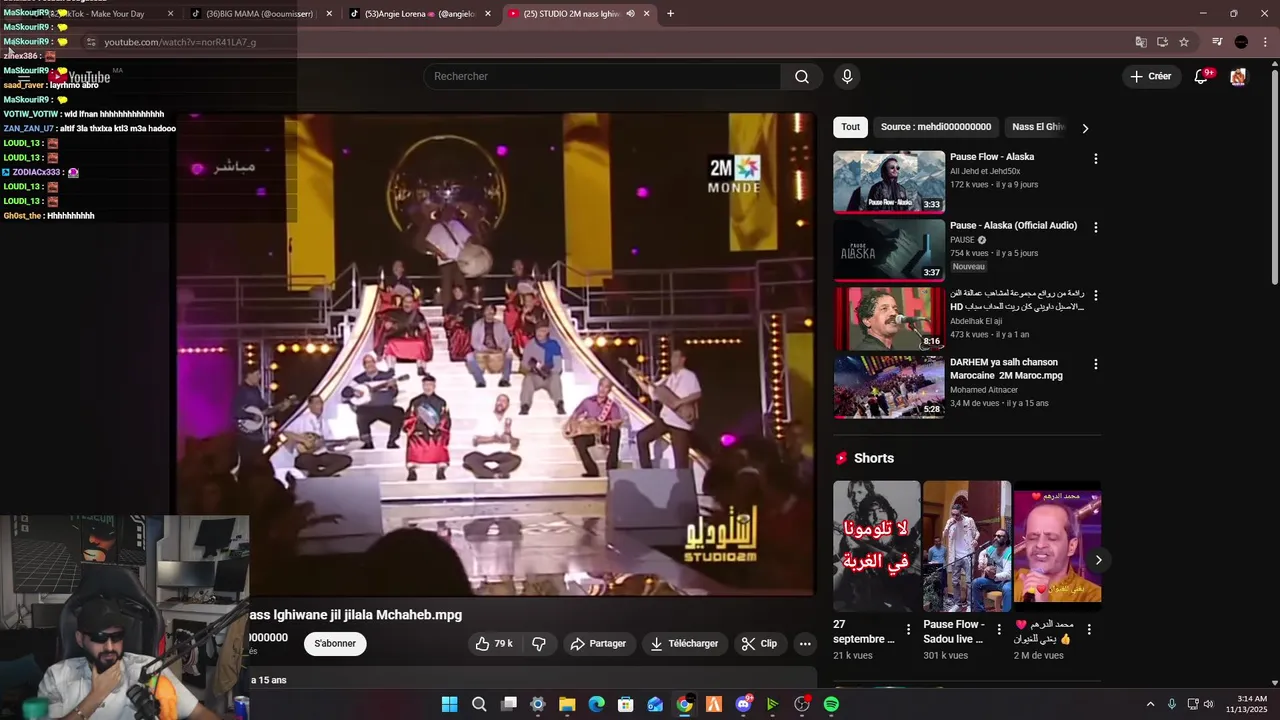Open Microsoft Edge from the taskbar
Screen dimensions: 1280x720
[596, 704]
